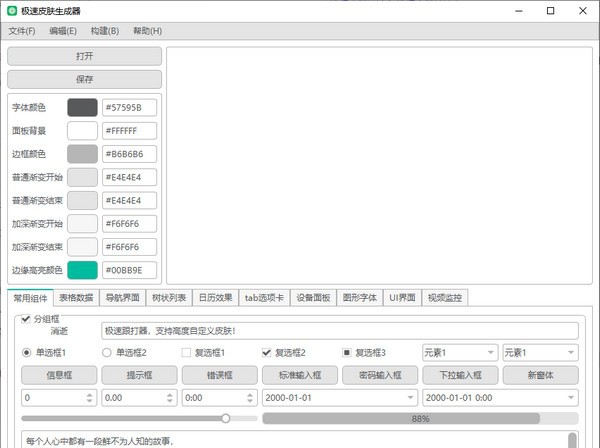This screenshot has width=600, height=448.
Task: Click the 极速皮肤生成器 app icon in title bar
Action: click(x=12, y=11)
